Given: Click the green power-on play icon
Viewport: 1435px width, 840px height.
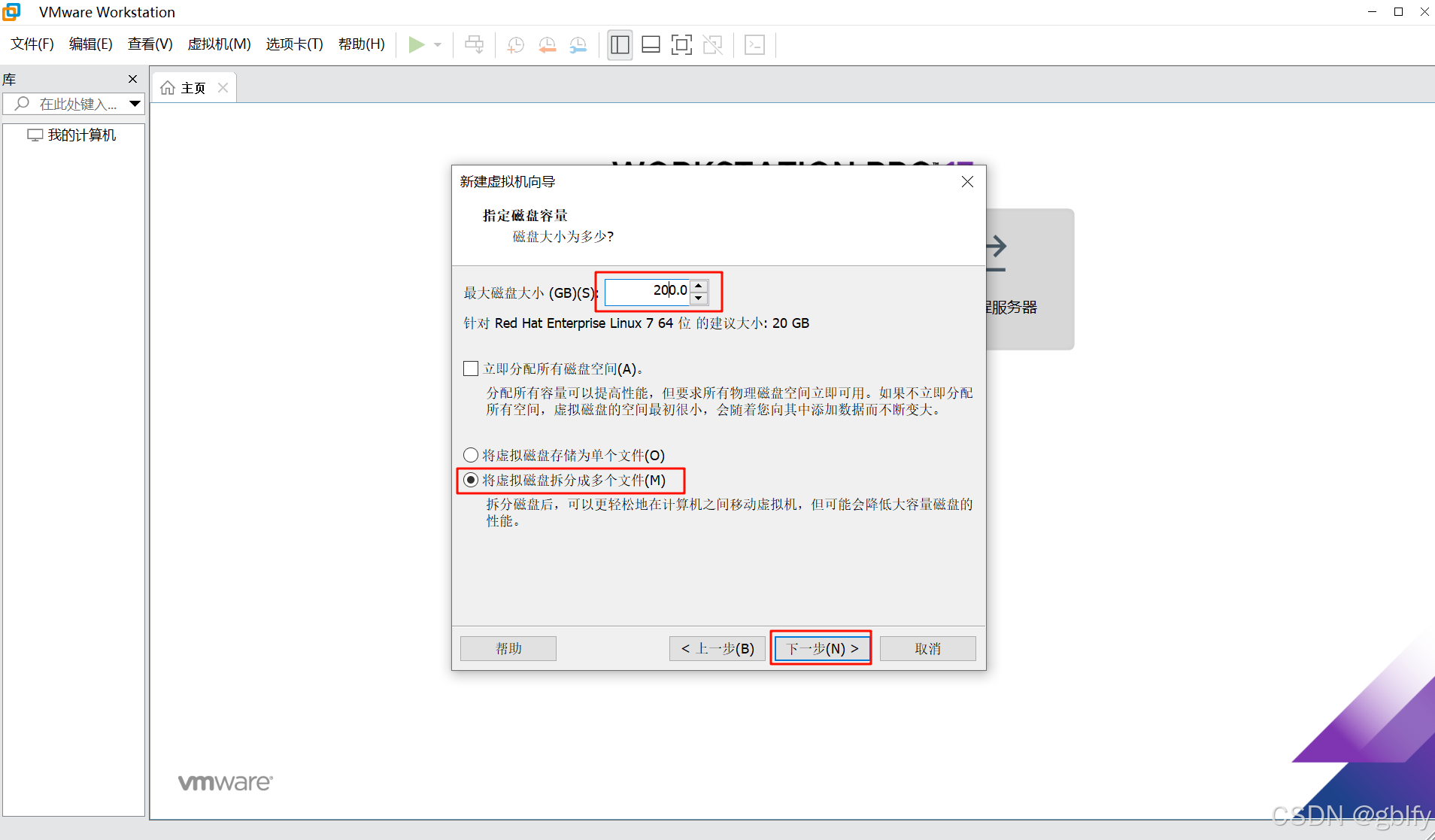Looking at the screenshot, I should [416, 44].
